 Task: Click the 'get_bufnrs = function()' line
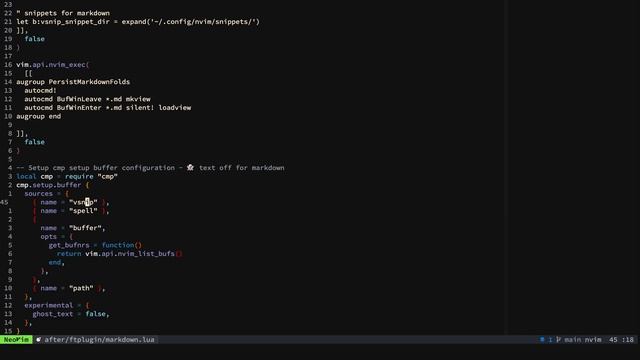(95, 245)
